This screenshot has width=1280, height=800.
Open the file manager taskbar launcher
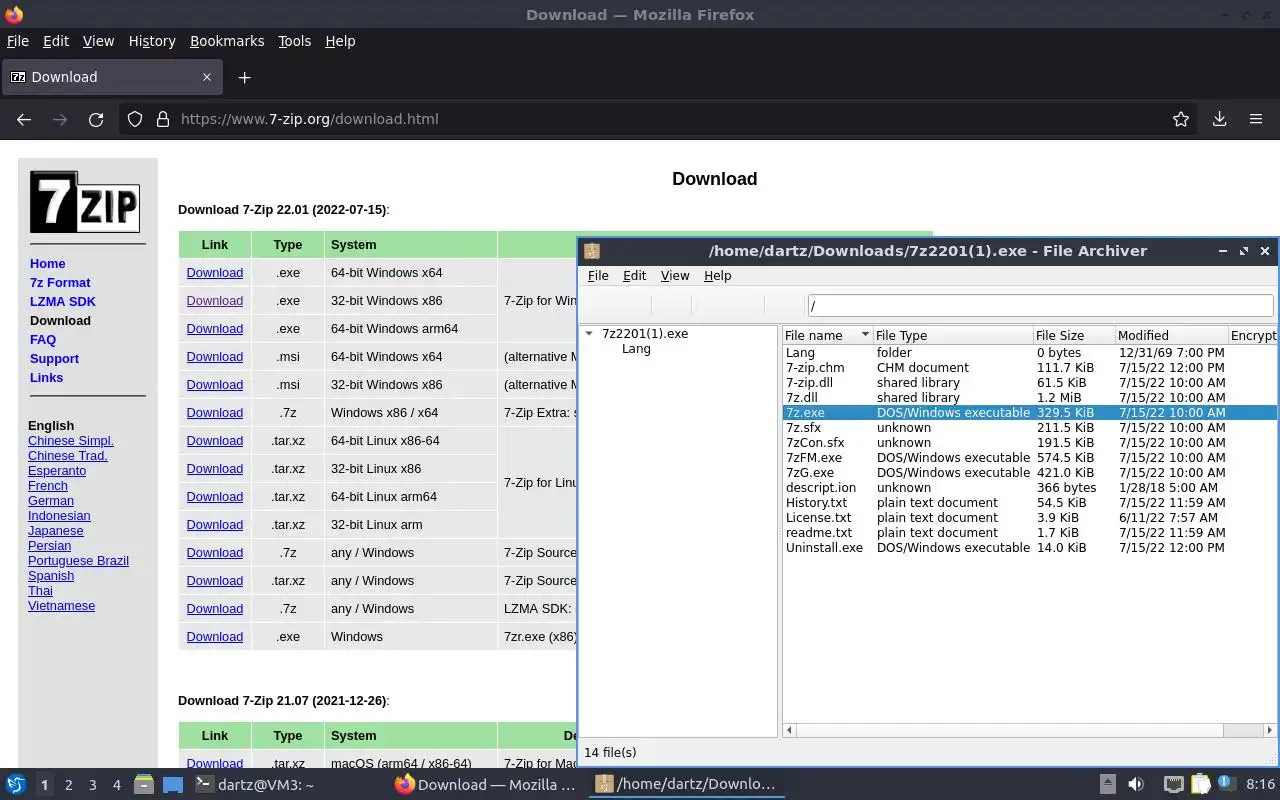(144, 784)
